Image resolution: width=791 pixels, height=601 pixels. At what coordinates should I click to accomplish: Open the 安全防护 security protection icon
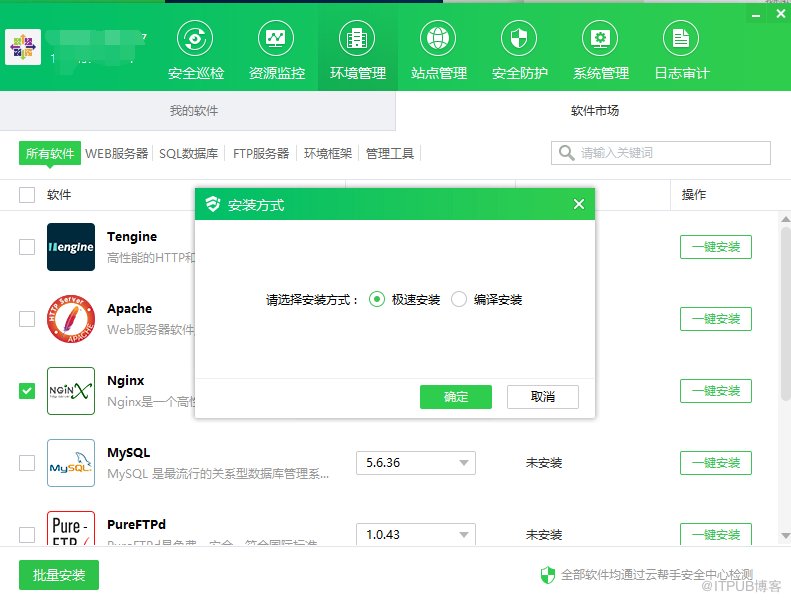[519, 38]
